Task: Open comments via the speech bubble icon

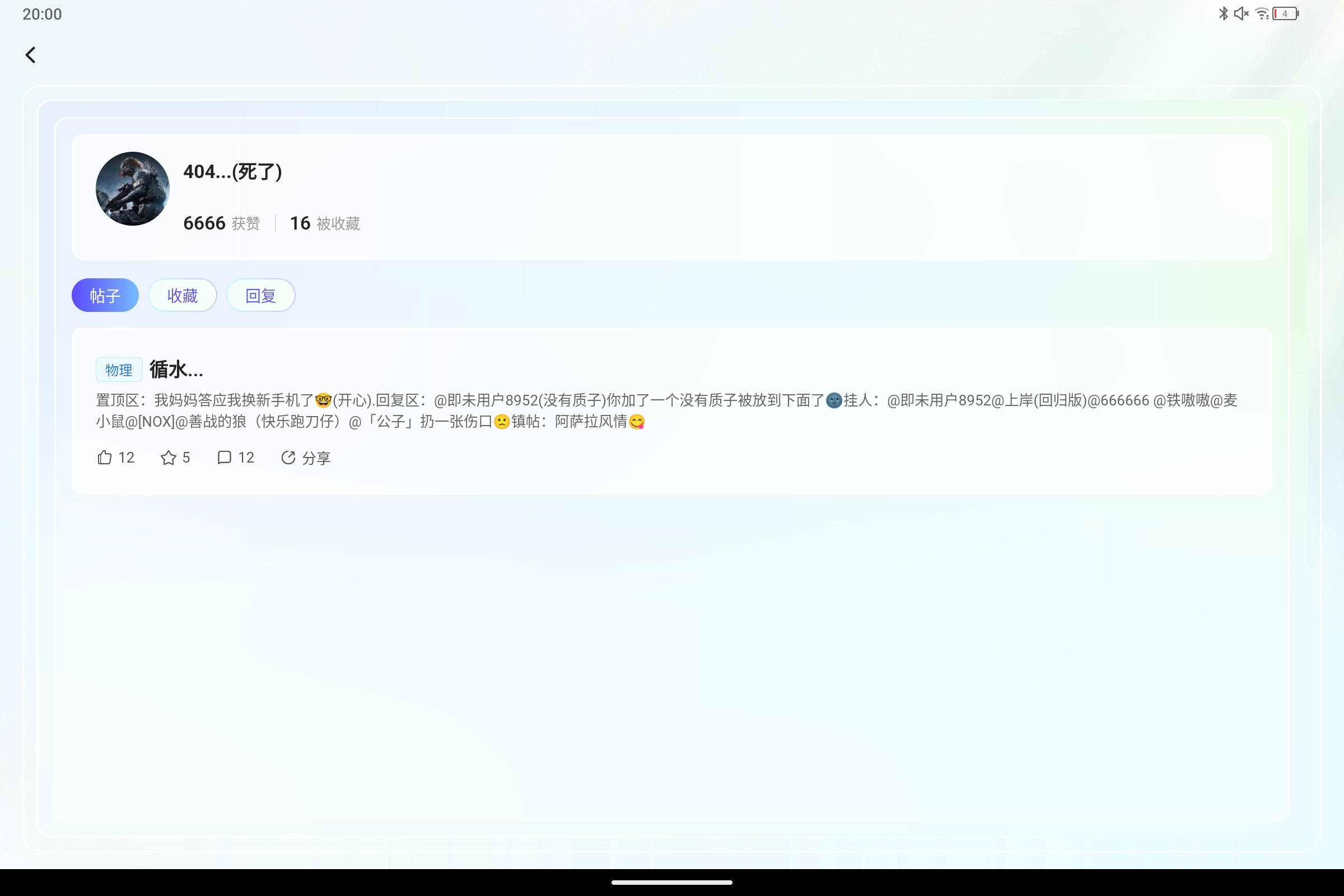Action: (224, 458)
